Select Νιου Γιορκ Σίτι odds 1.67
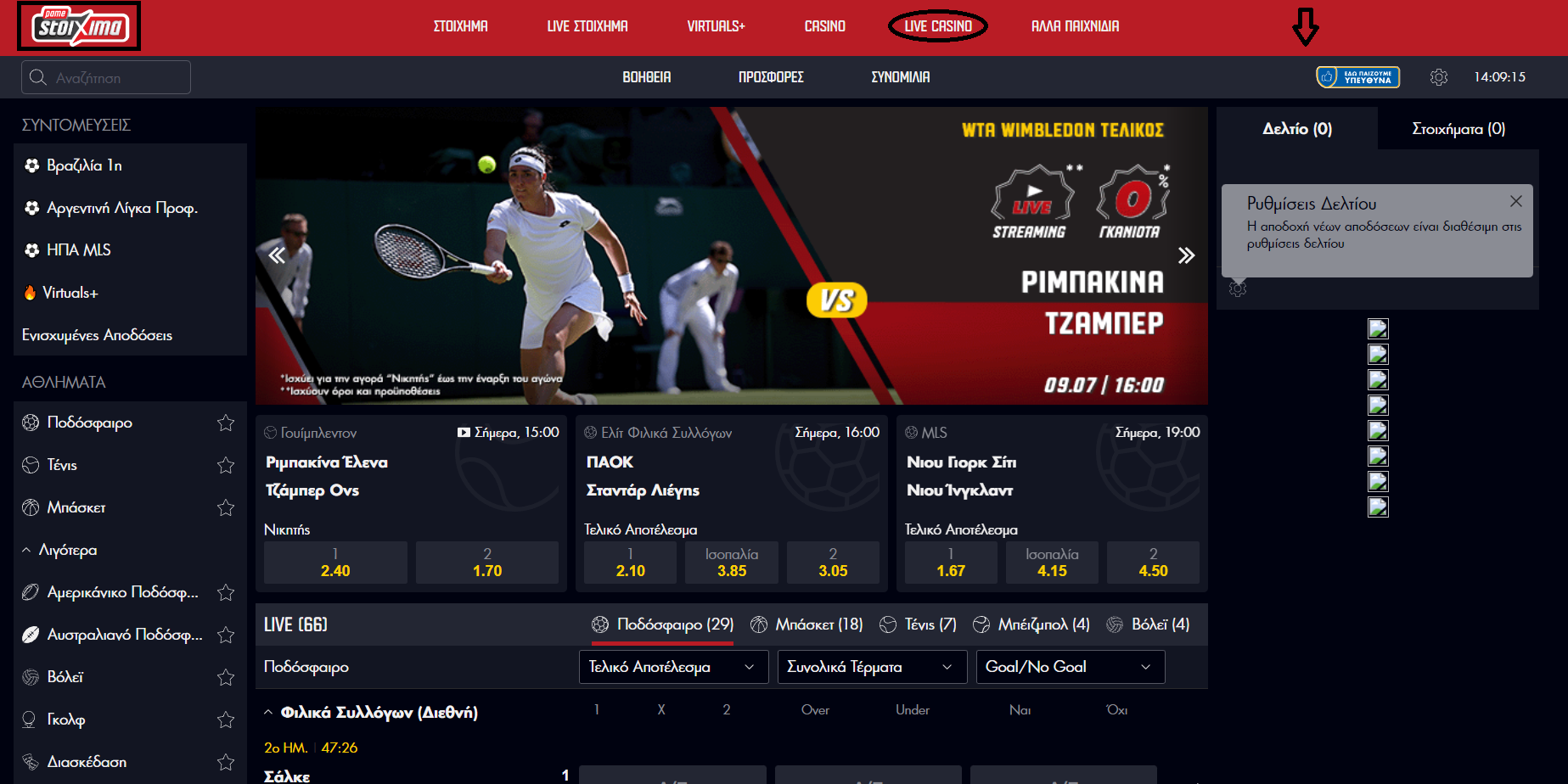Viewport: 1568px width, 784px height. click(951, 563)
